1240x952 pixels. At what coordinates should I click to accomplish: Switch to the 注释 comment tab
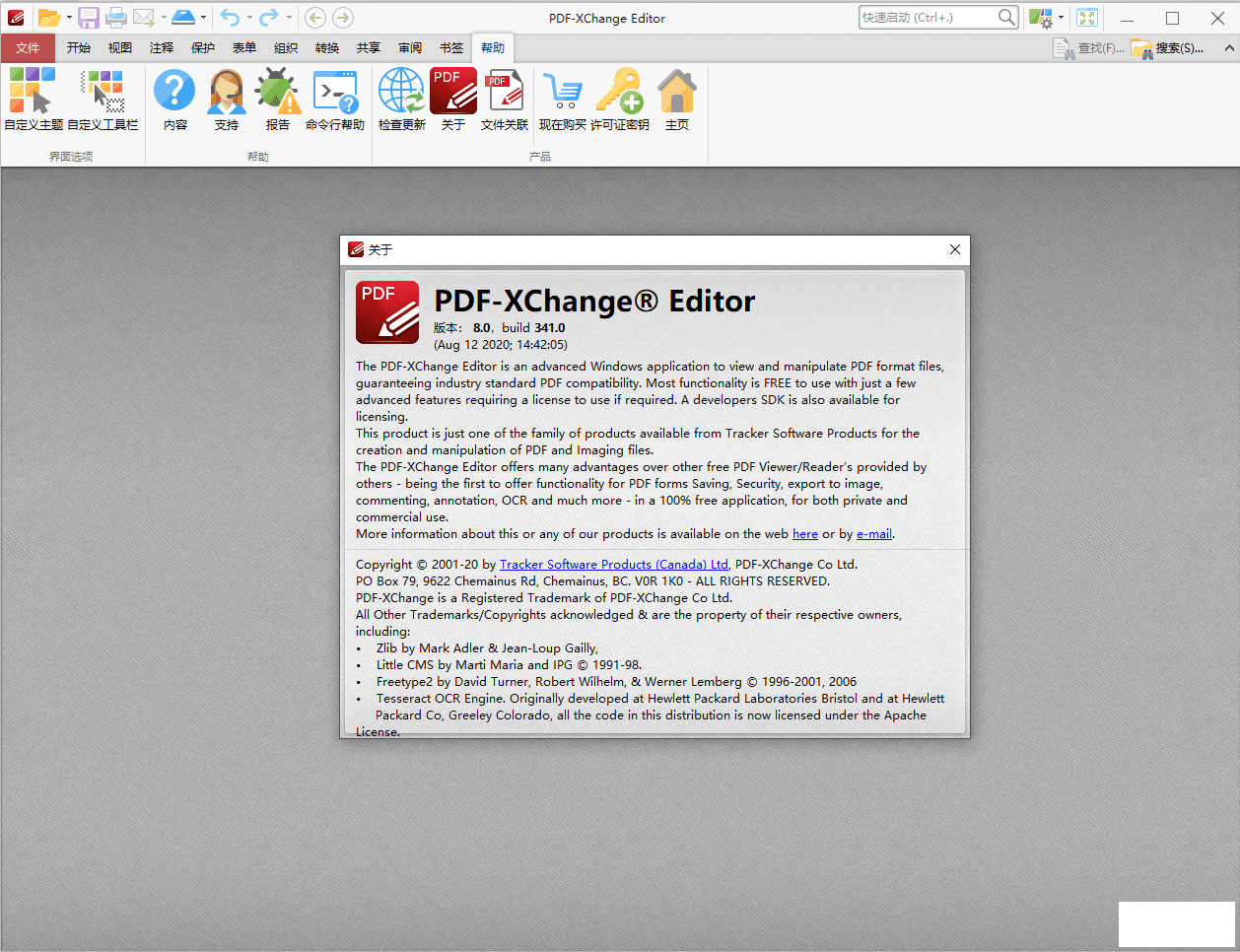tap(162, 47)
